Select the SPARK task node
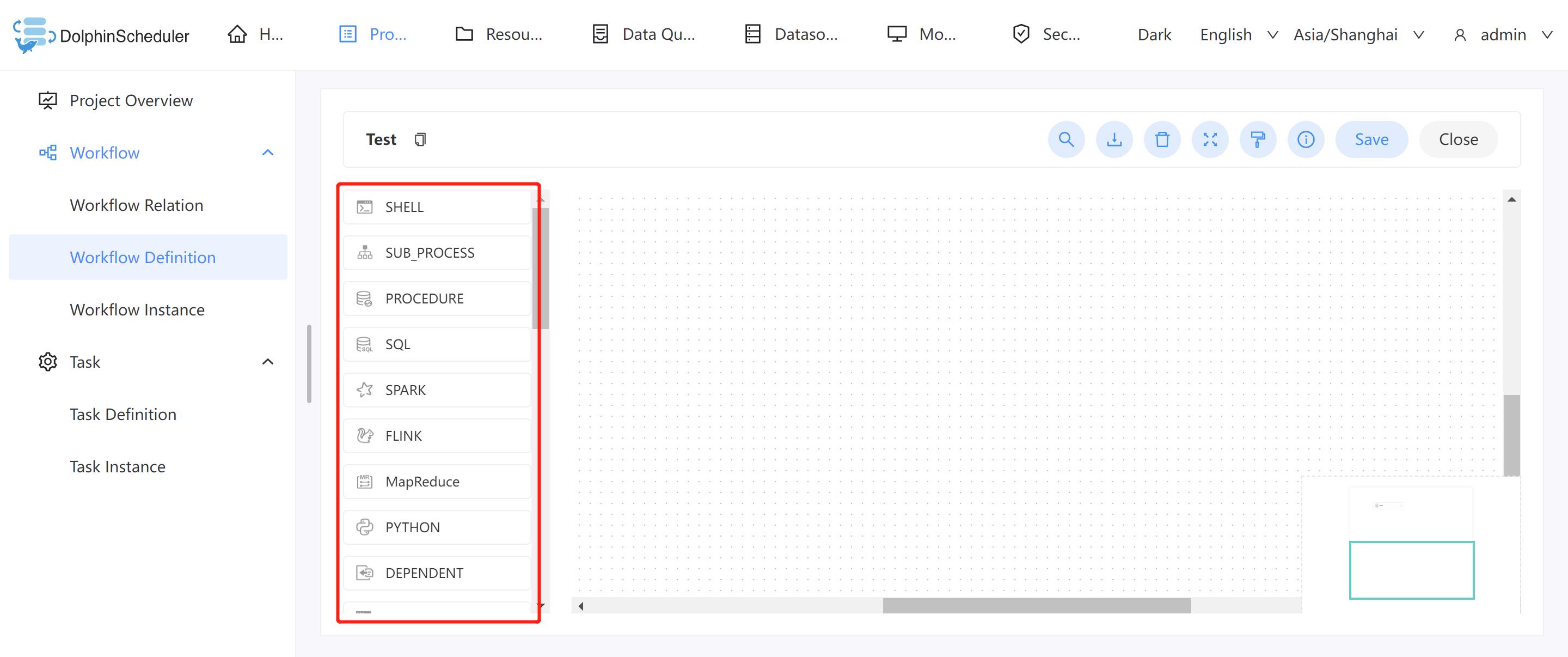 click(437, 390)
